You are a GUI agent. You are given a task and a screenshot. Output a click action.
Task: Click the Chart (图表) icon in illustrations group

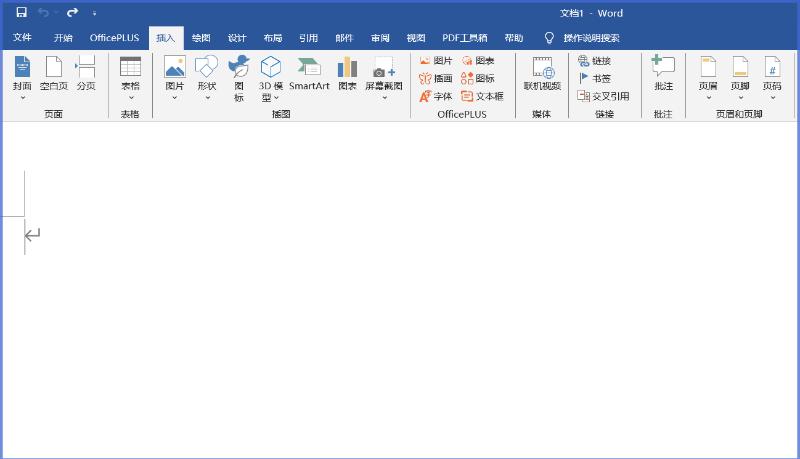tap(347, 73)
